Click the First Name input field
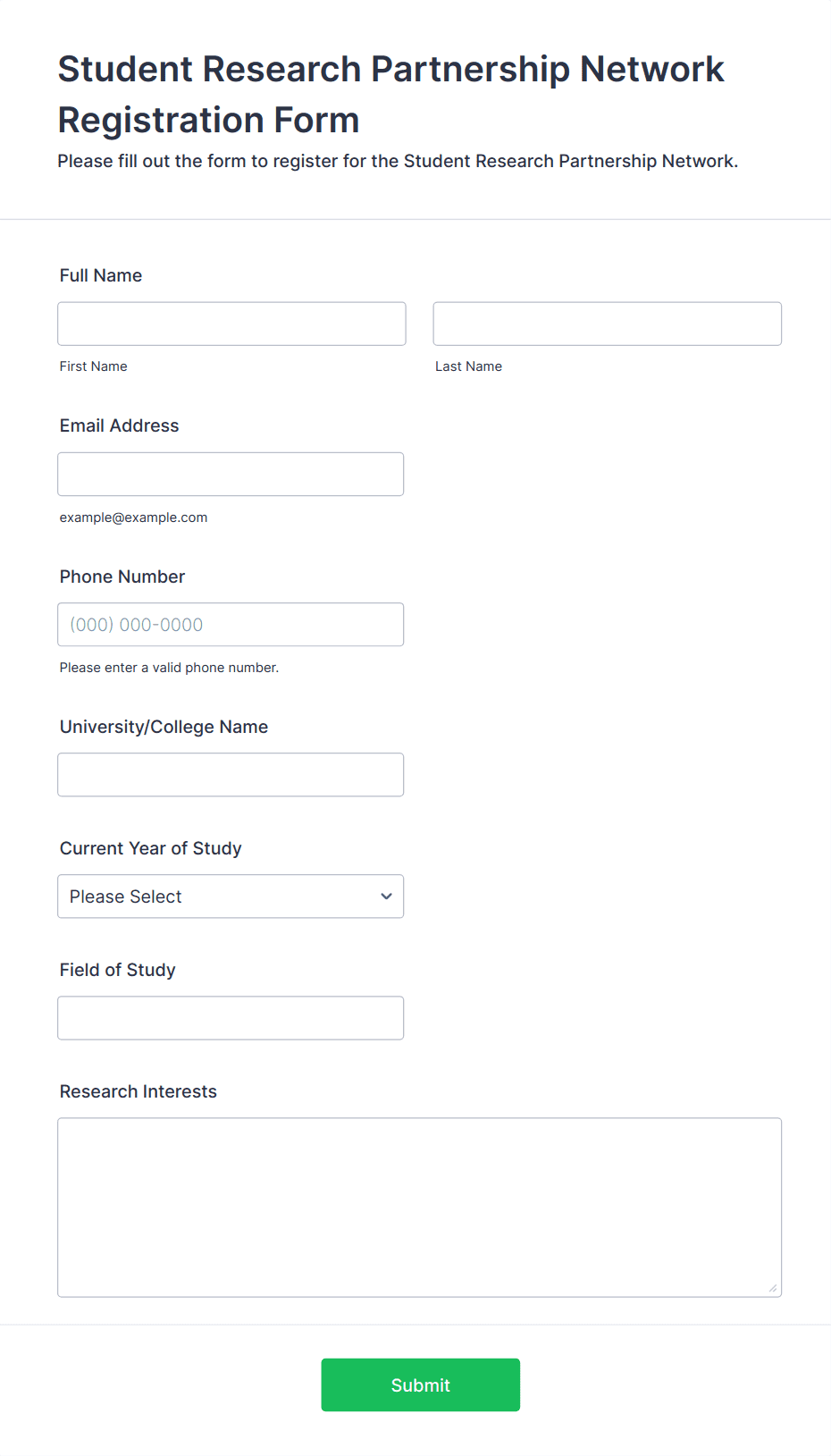This screenshot has height=1456, width=831. pos(231,324)
